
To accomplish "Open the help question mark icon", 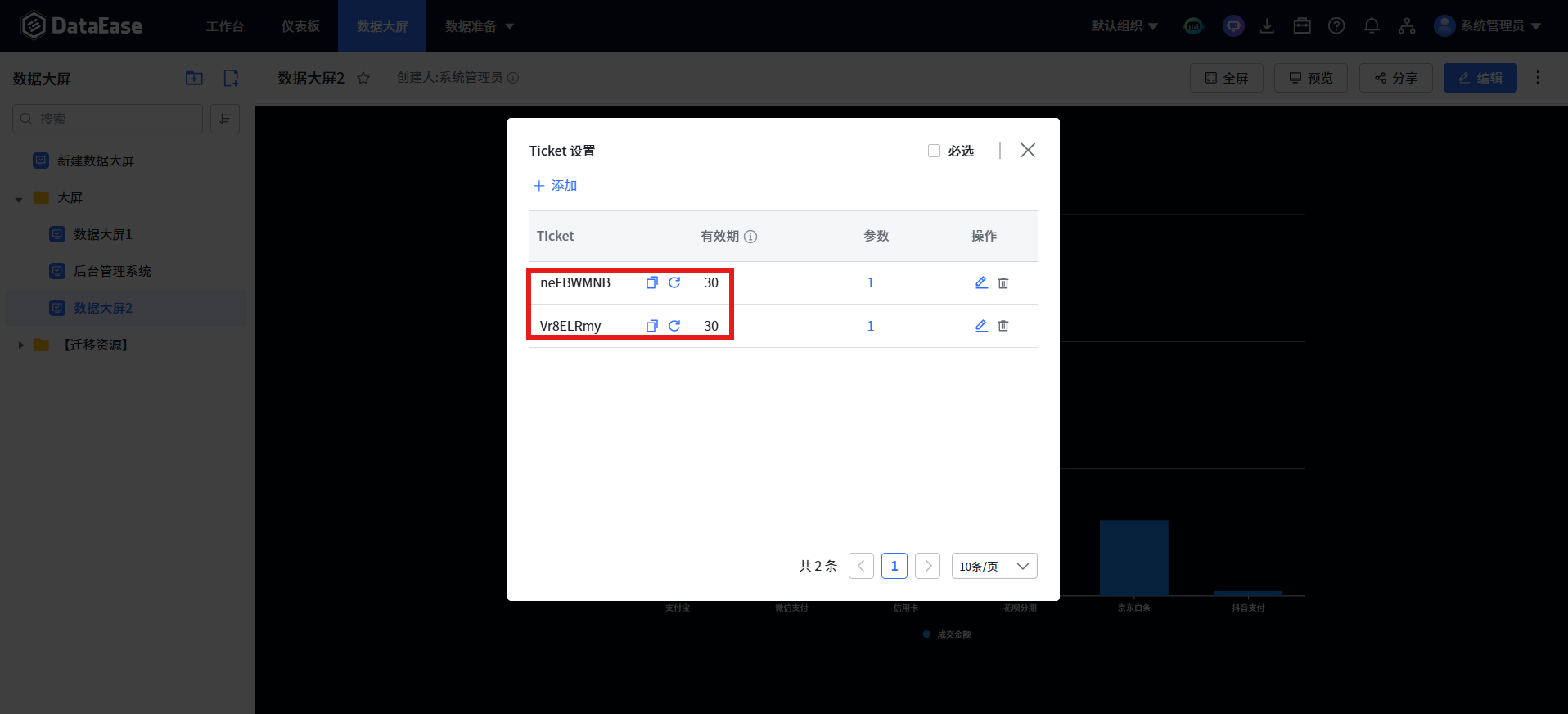I will pos(1336,26).
